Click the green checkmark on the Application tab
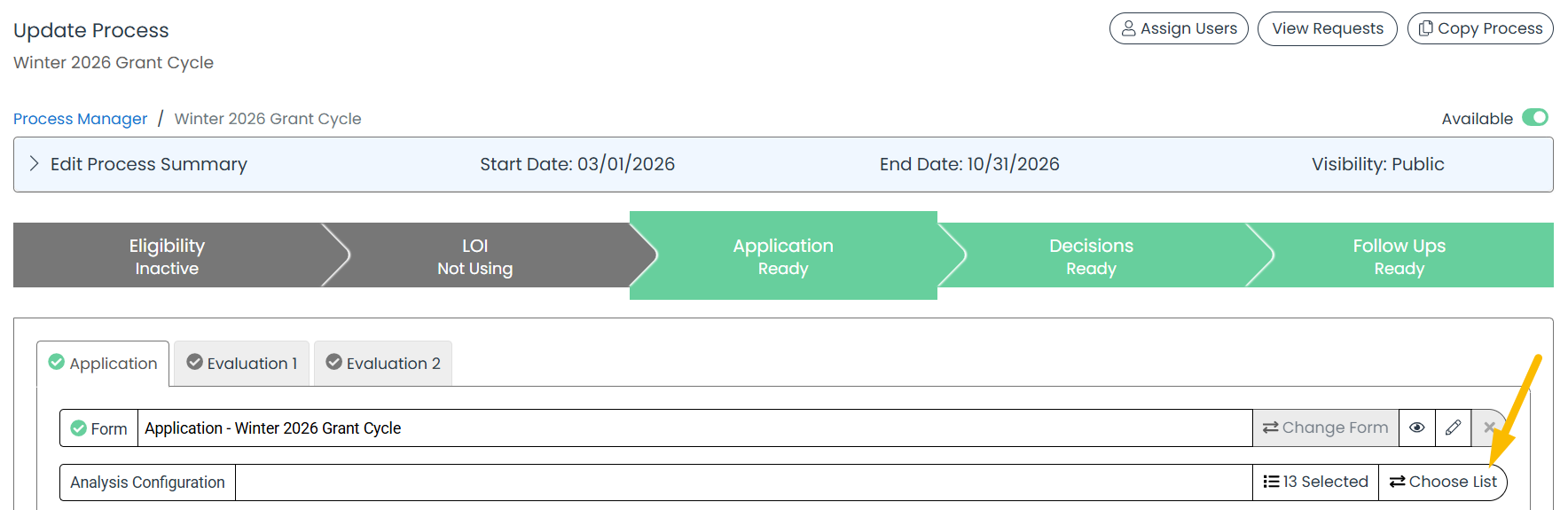 click(57, 362)
